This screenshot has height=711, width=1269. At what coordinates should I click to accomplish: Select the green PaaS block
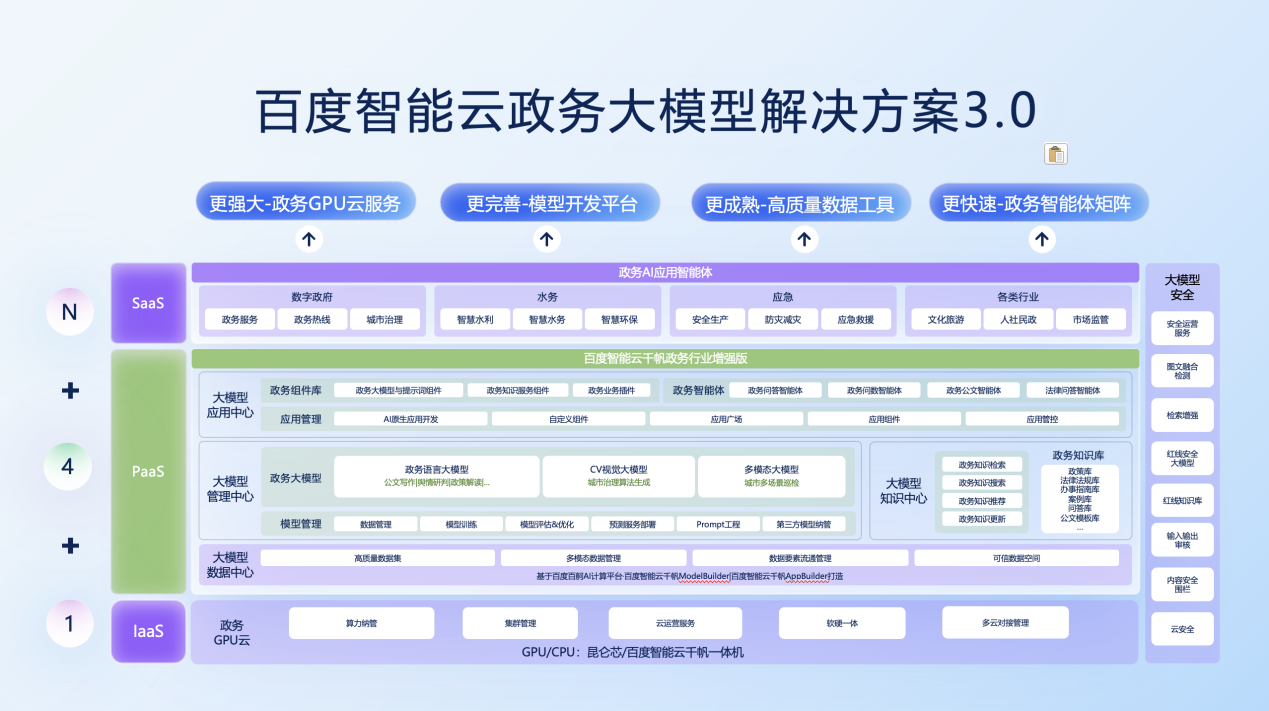click(148, 471)
